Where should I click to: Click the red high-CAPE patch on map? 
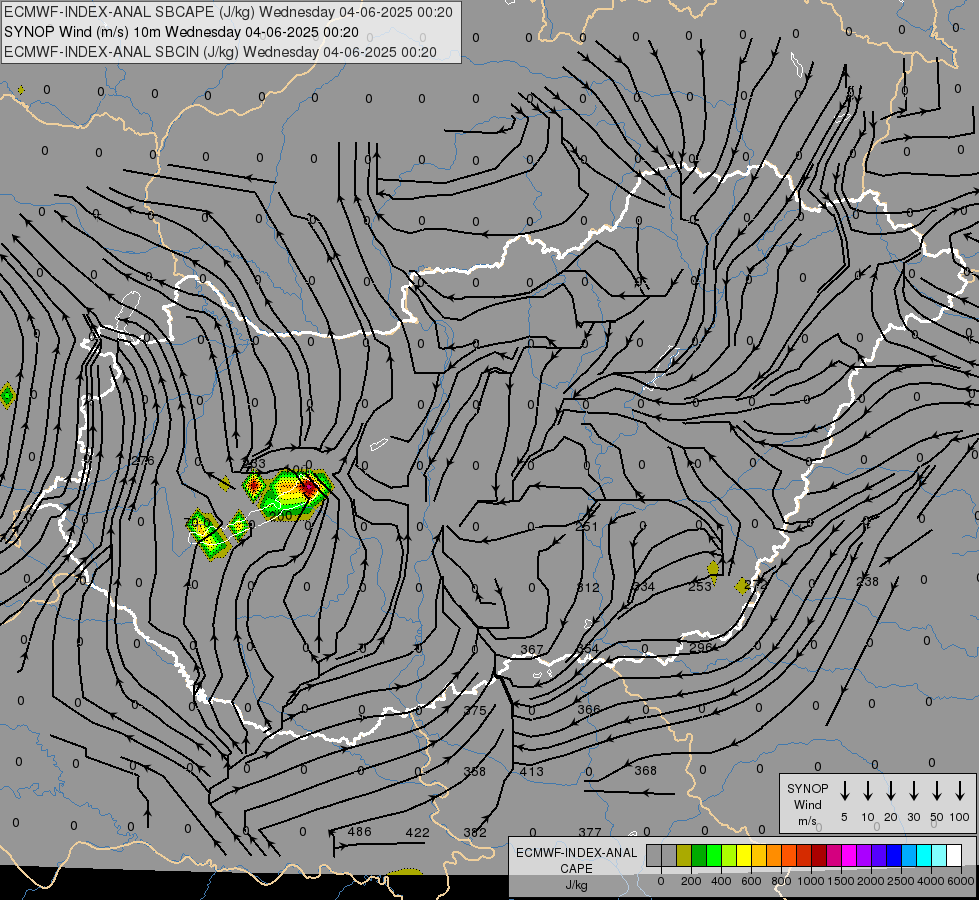coord(307,487)
